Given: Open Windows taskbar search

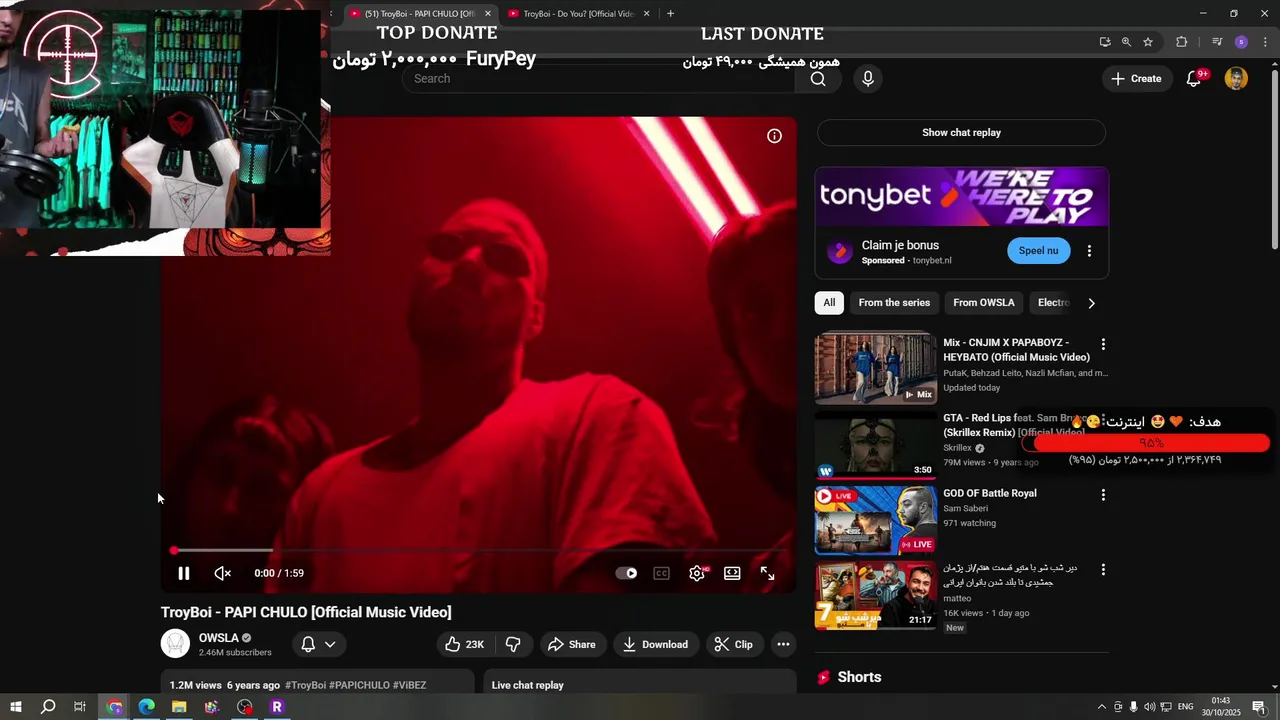Looking at the screenshot, I should 48,707.
